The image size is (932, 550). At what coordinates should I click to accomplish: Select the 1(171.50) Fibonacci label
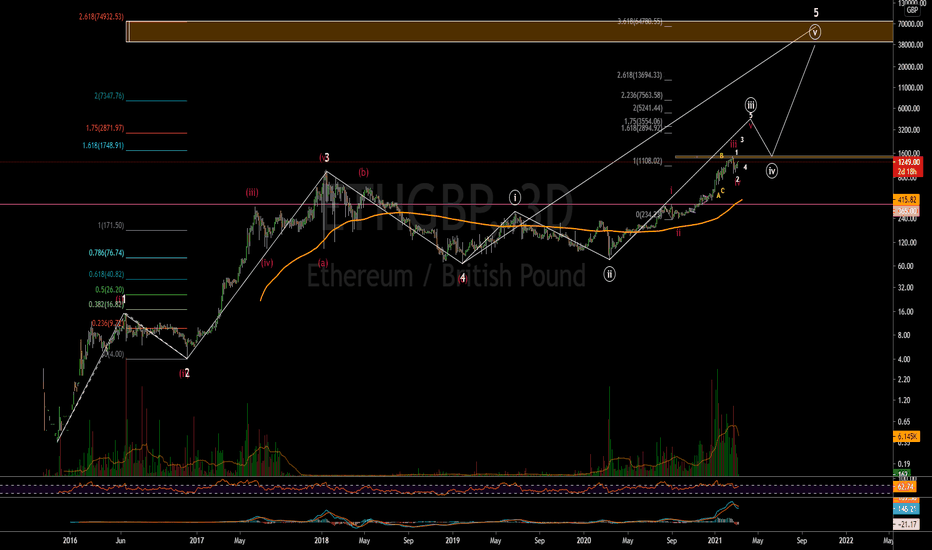click(111, 226)
